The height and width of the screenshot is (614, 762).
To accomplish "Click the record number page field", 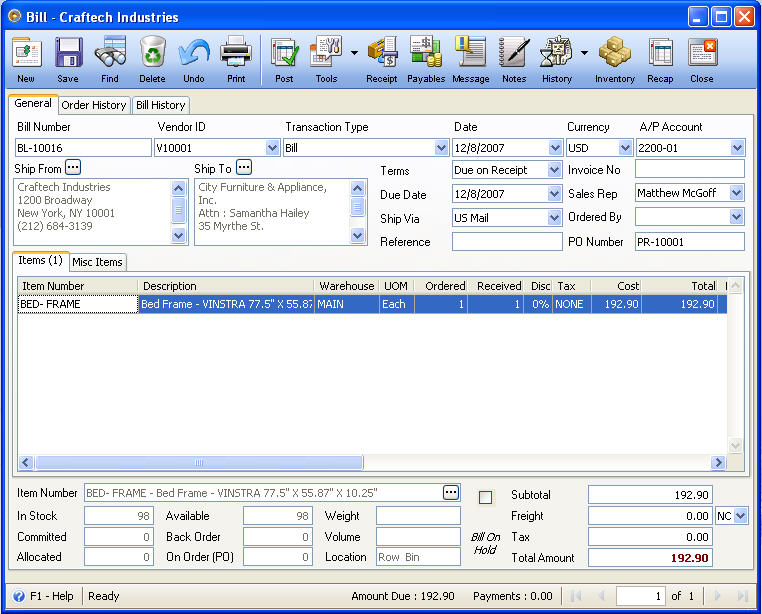I will (641, 596).
